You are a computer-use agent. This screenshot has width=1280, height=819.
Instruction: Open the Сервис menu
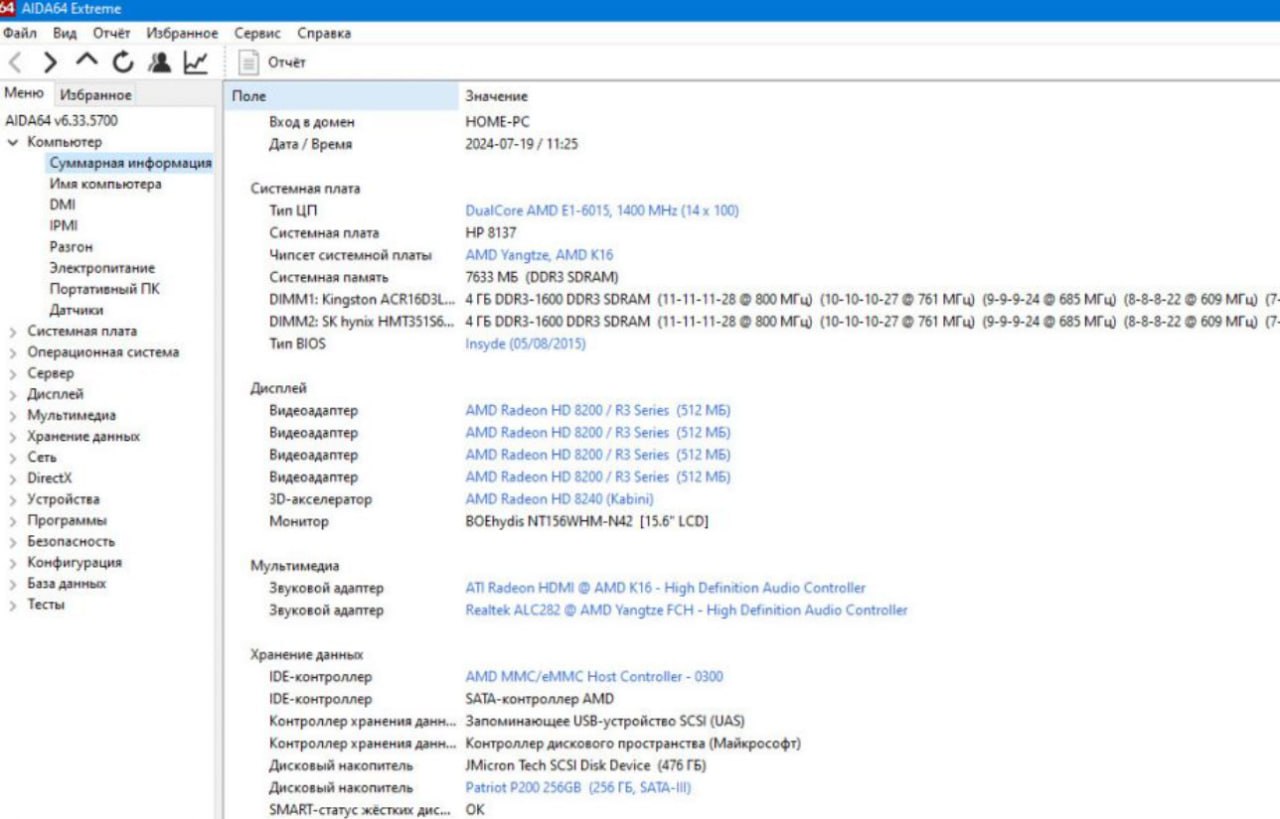[258, 33]
